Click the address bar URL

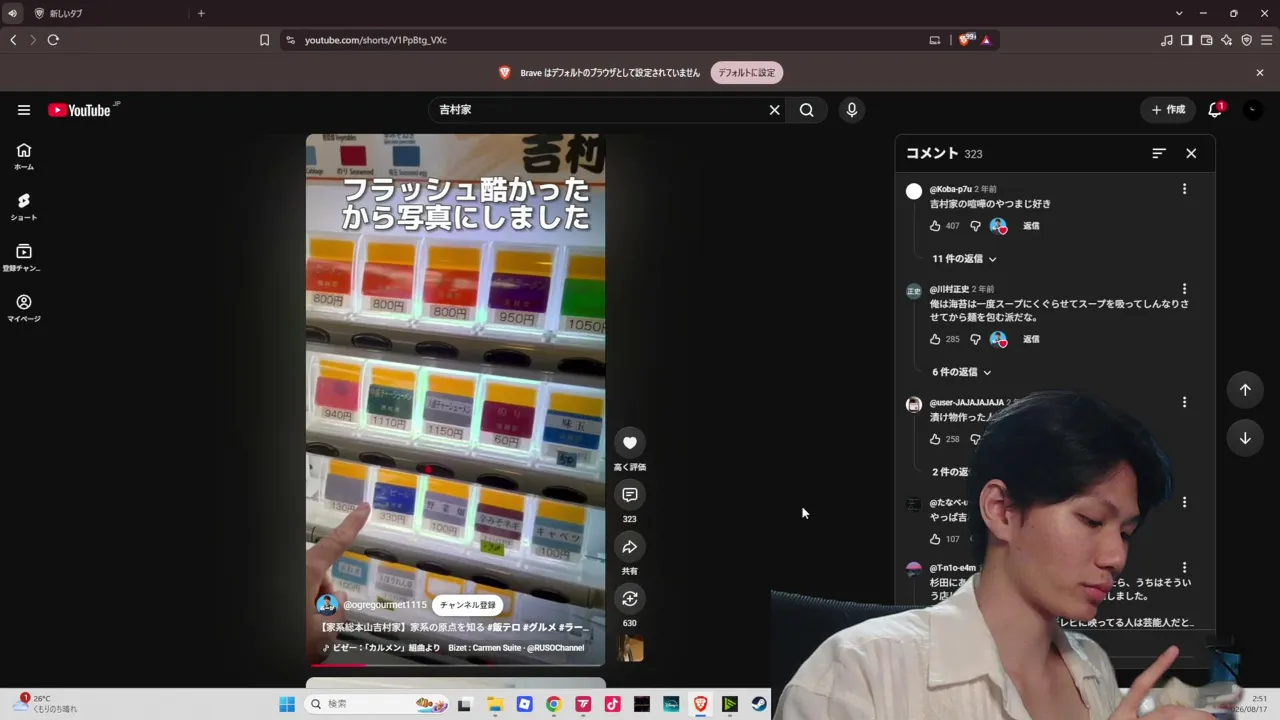click(x=376, y=40)
